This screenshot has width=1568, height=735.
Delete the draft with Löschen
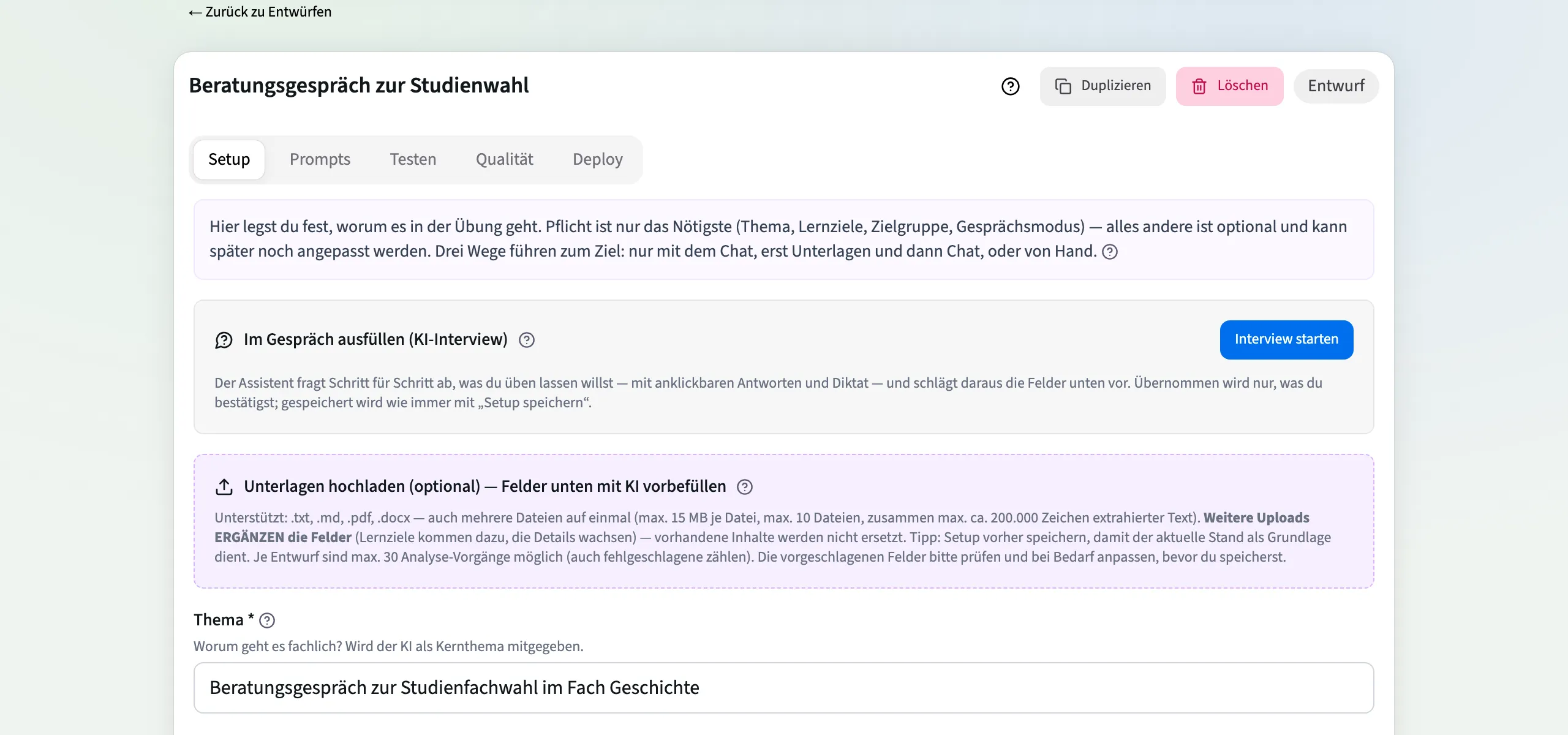[1229, 86]
